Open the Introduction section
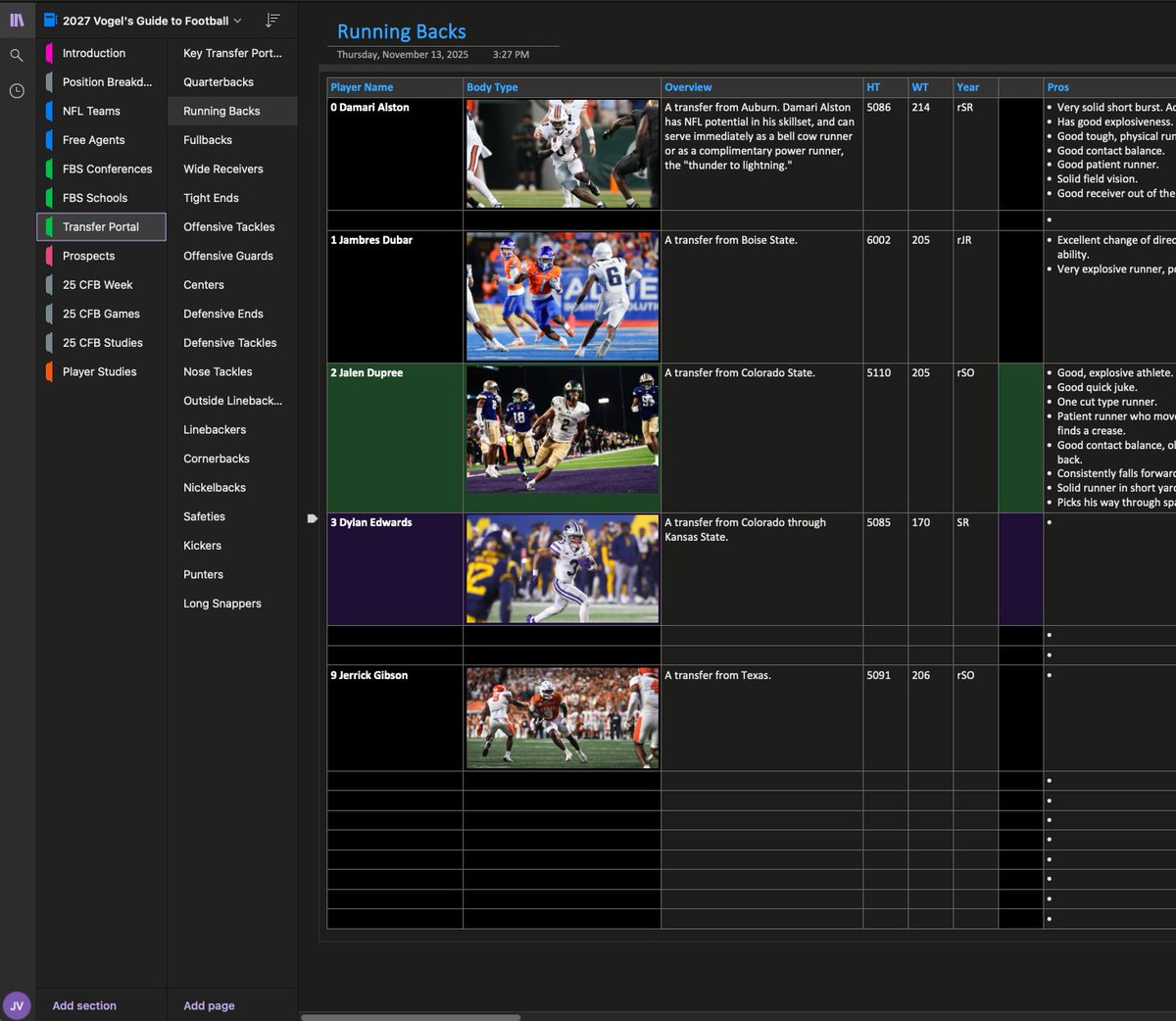The height and width of the screenshot is (1021, 1176). (101, 53)
